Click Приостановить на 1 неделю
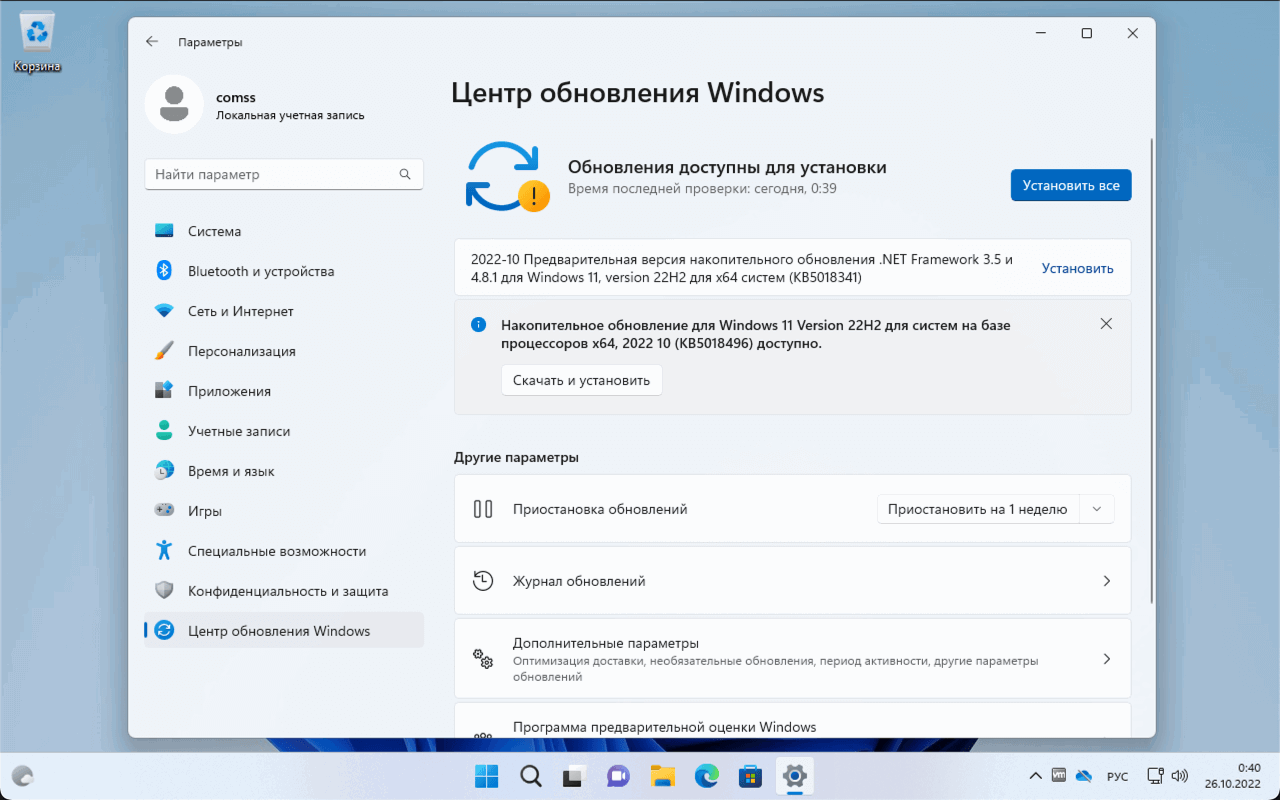This screenshot has height=800, width=1280. point(978,509)
